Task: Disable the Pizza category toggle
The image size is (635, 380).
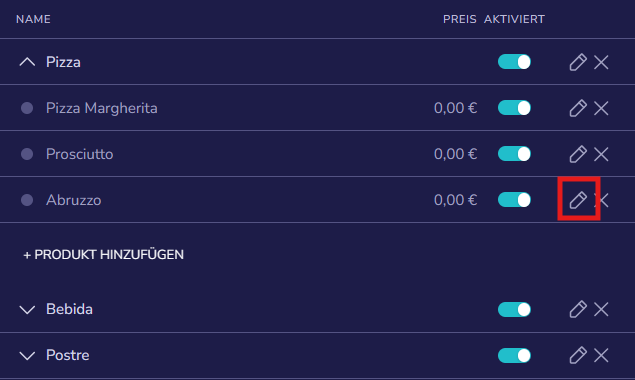Action: coord(514,62)
